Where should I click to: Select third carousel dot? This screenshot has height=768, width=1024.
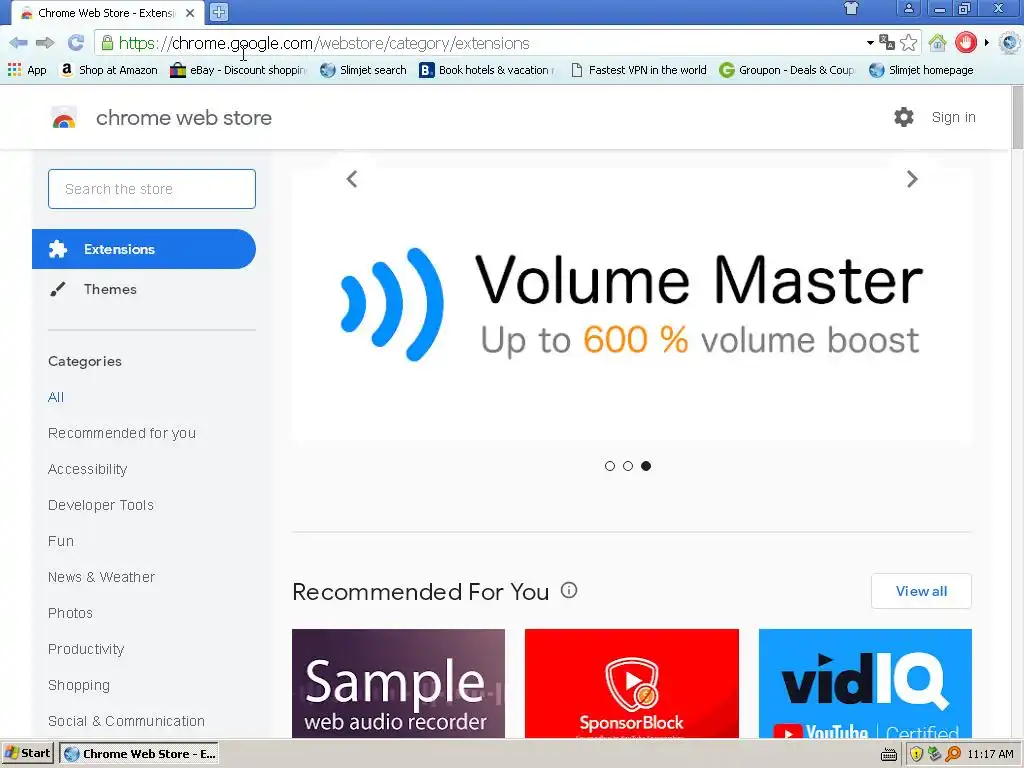646,466
